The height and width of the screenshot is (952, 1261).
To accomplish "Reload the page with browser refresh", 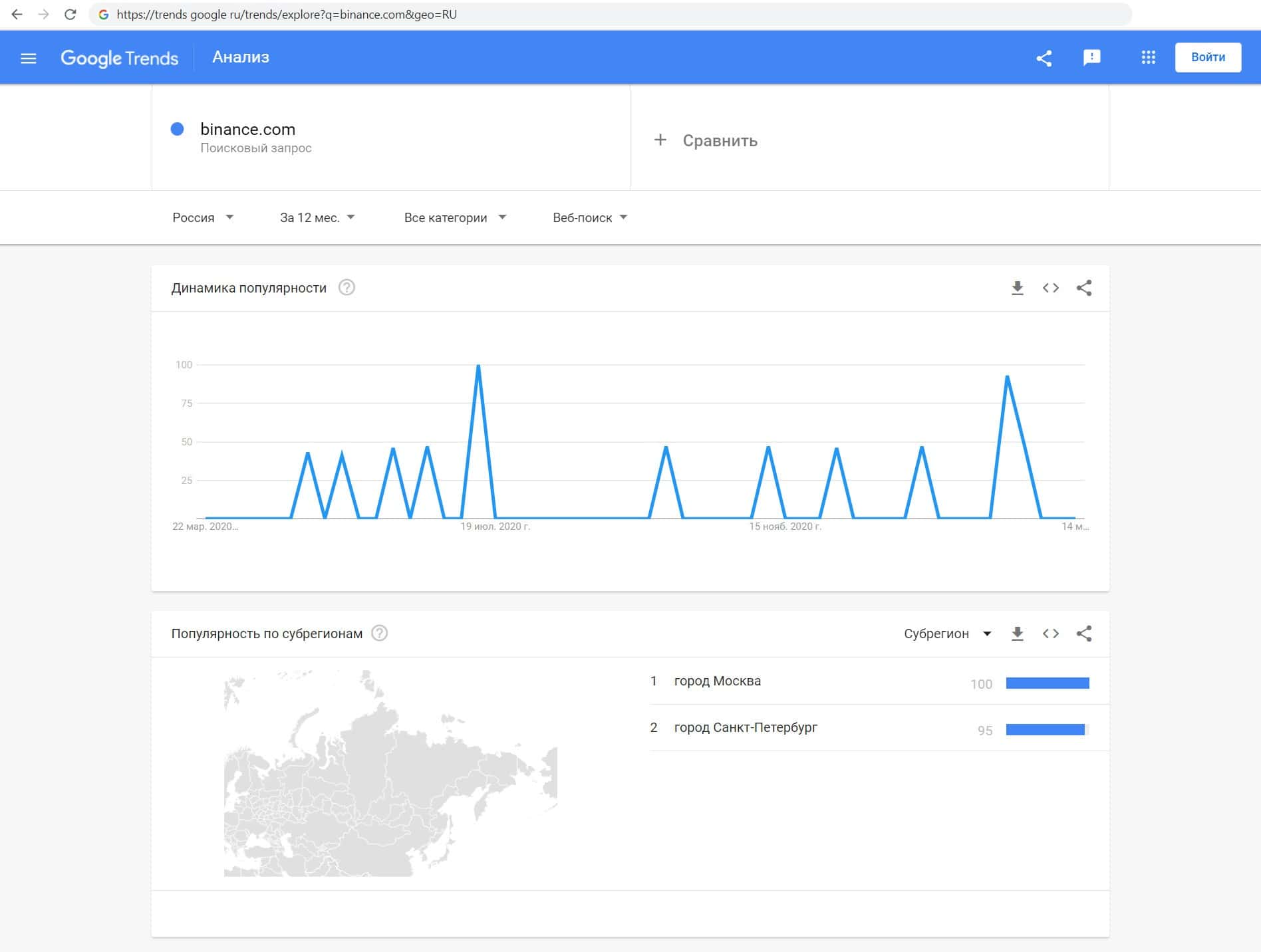I will (x=70, y=15).
